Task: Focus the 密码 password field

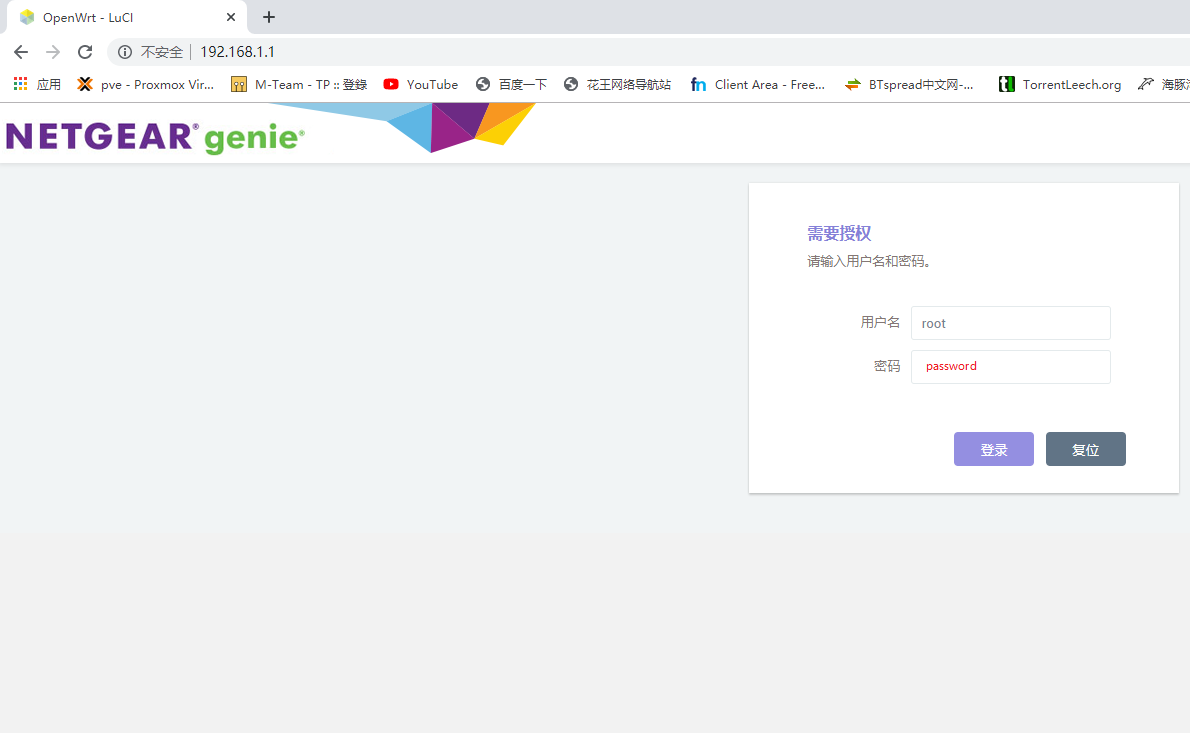Action: [x=1010, y=366]
